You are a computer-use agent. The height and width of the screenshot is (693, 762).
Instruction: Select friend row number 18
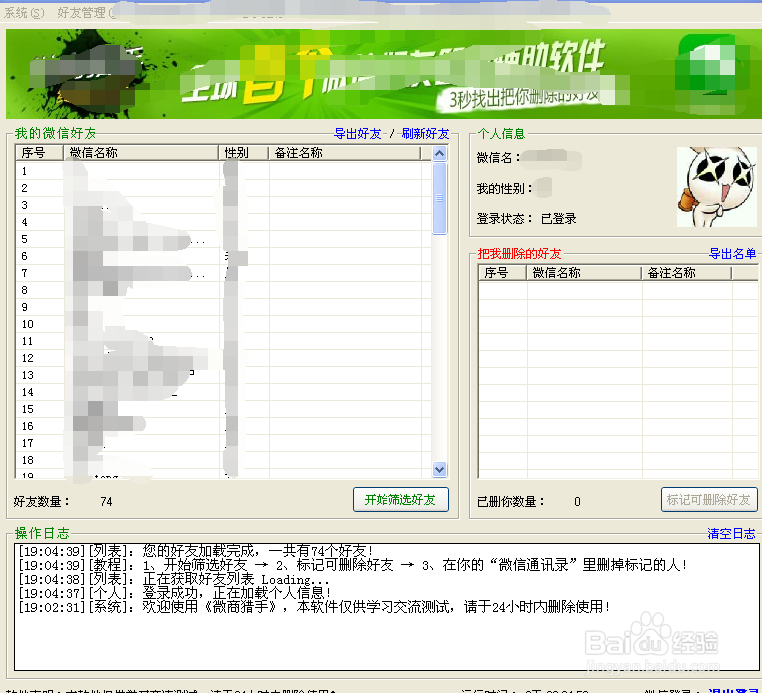223,460
